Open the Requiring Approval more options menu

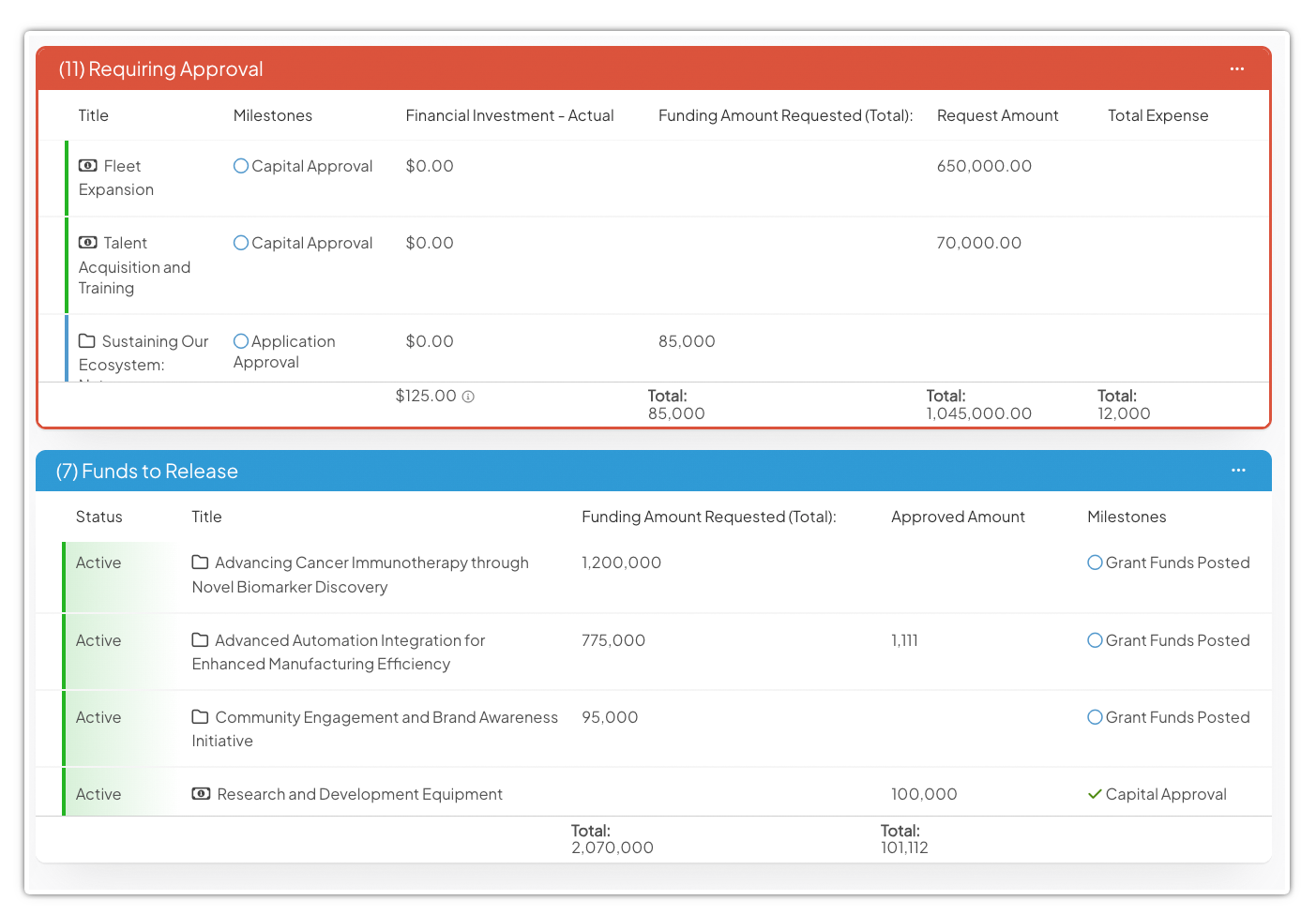tap(1237, 69)
